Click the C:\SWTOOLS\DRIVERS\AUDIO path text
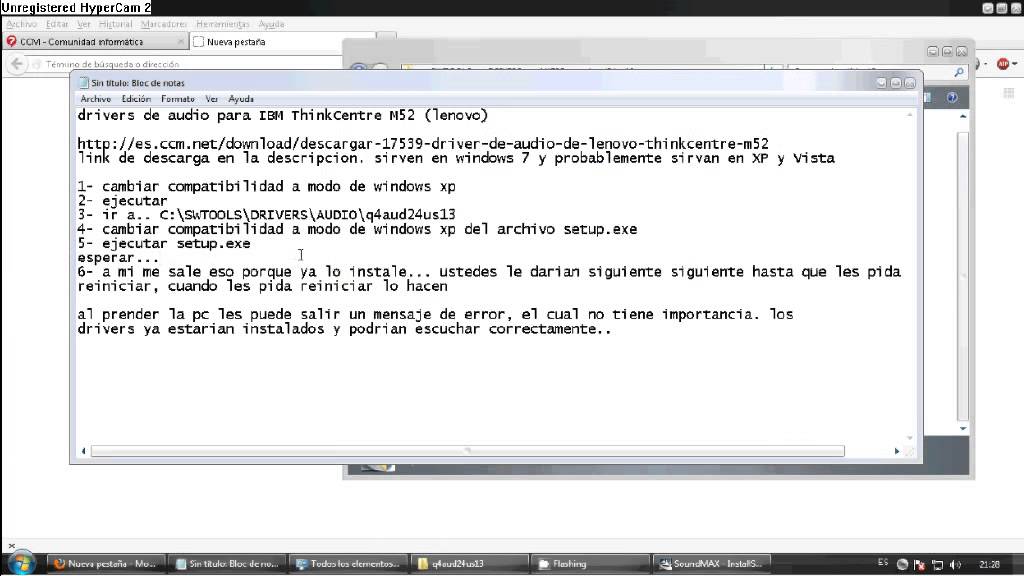The height and width of the screenshot is (576, 1024). [x=308, y=215]
